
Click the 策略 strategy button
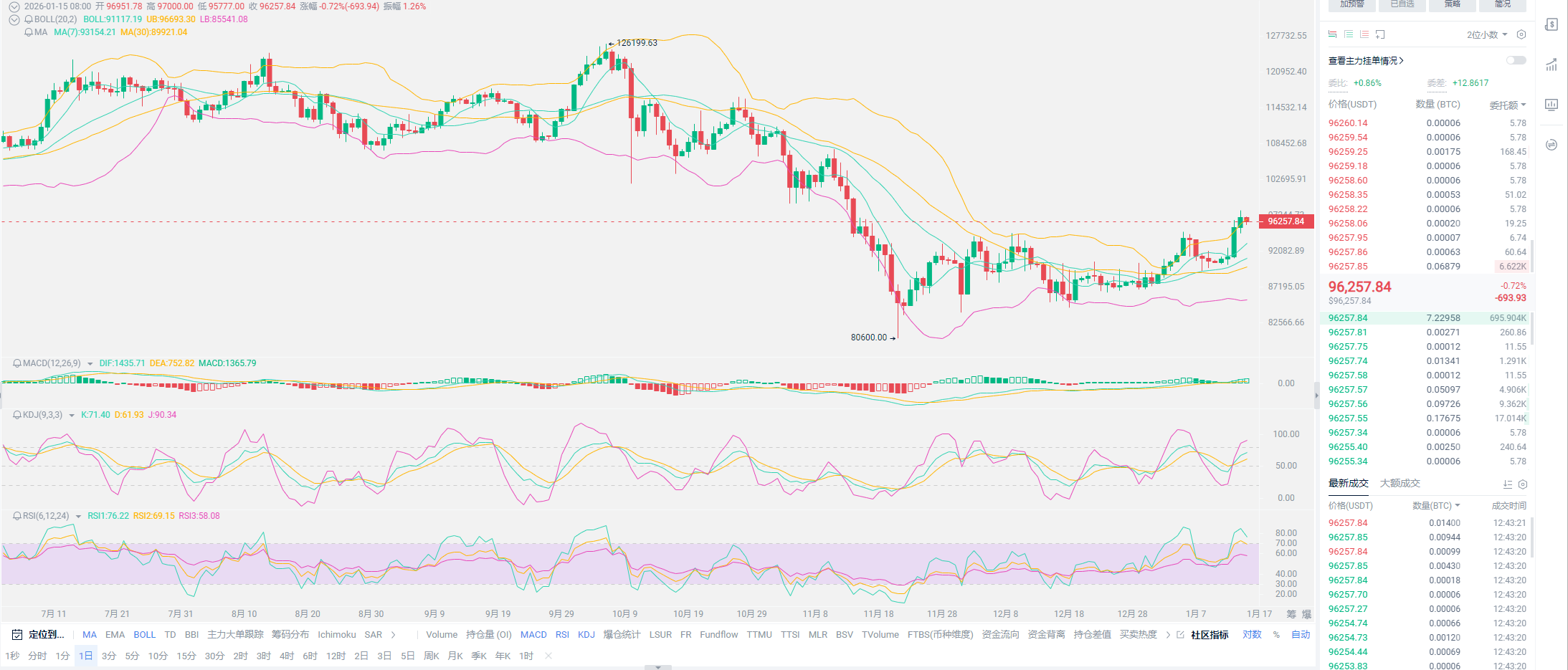1452,4
